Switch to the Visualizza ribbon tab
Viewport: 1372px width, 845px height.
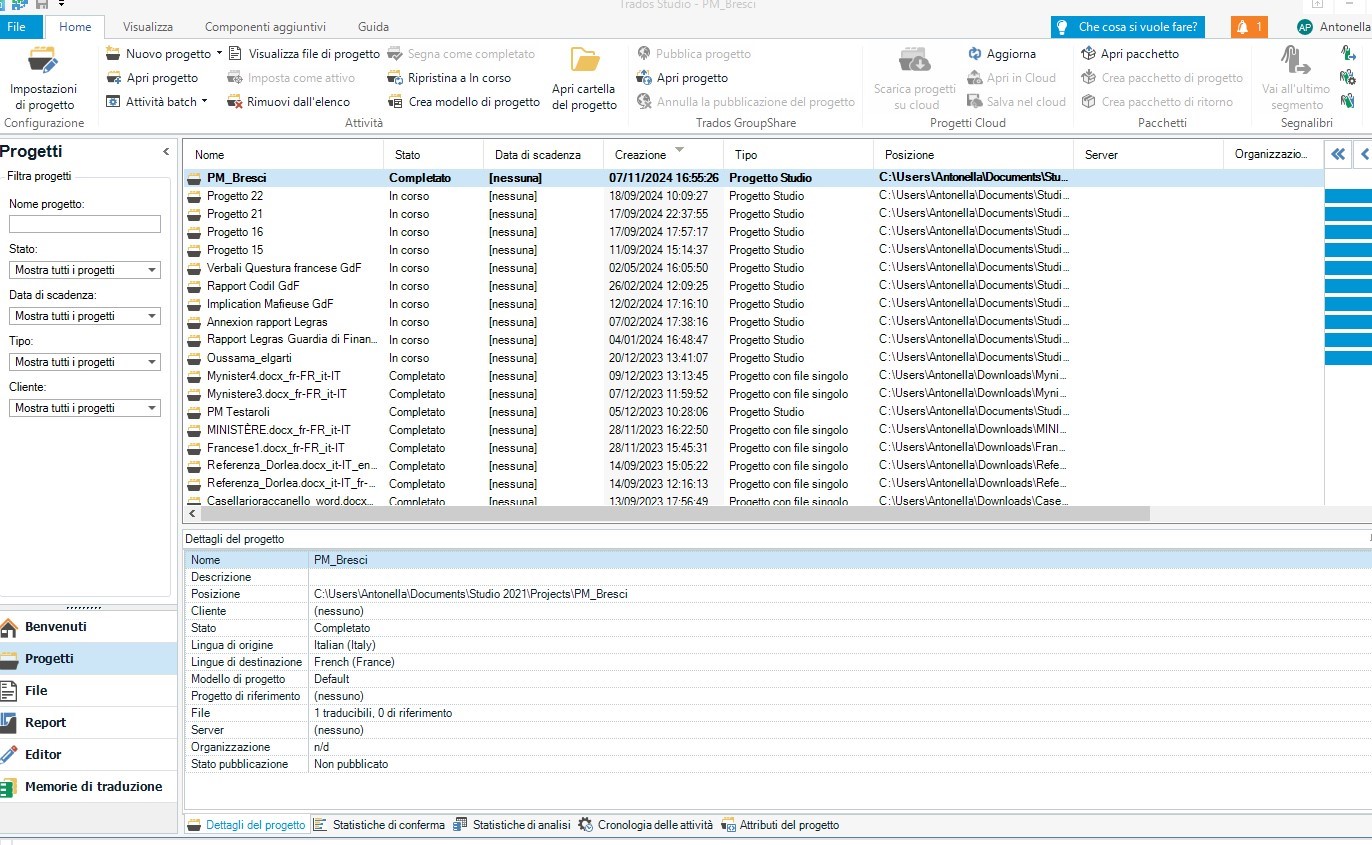[148, 27]
